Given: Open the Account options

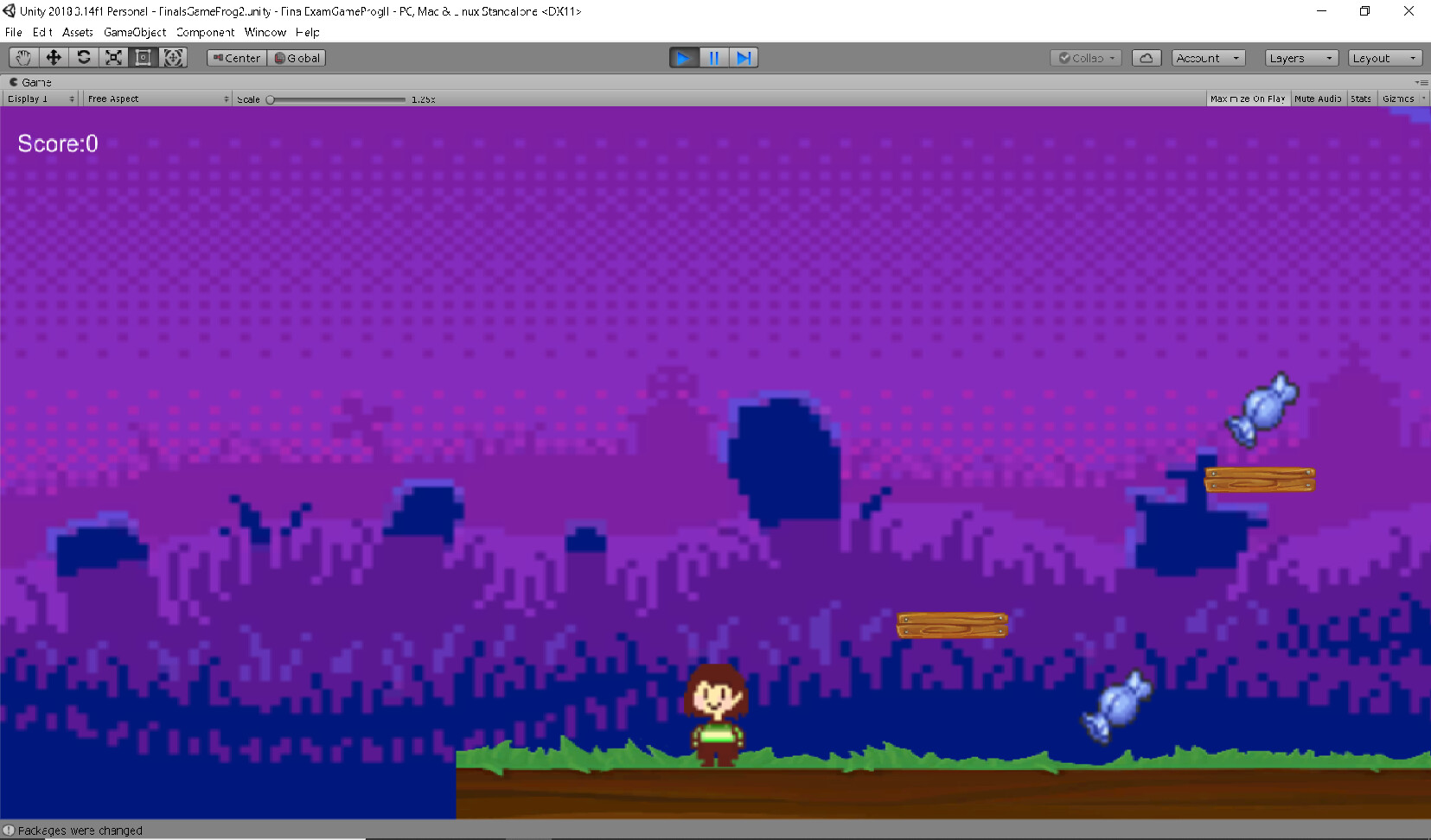Looking at the screenshot, I should point(1207,57).
